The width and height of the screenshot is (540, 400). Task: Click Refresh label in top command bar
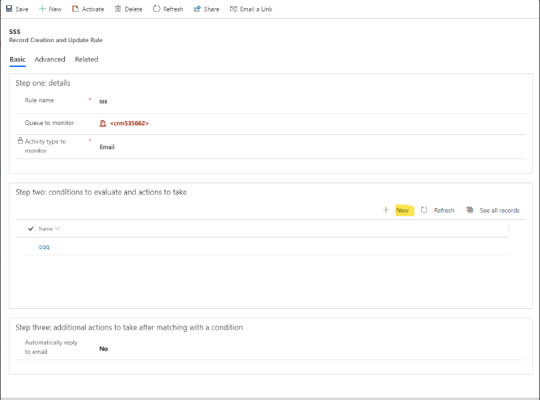click(x=173, y=9)
